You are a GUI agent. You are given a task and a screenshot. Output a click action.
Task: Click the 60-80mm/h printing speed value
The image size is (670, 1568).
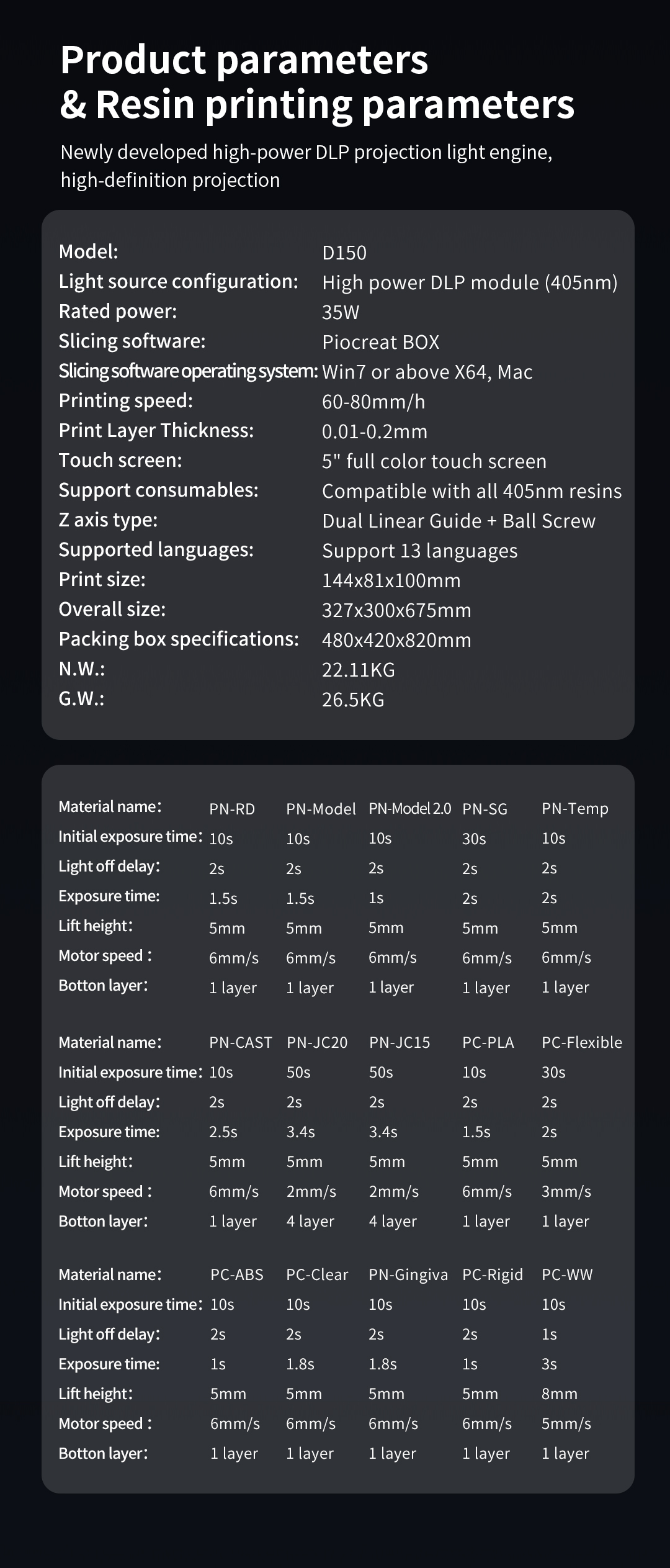[x=373, y=402]
